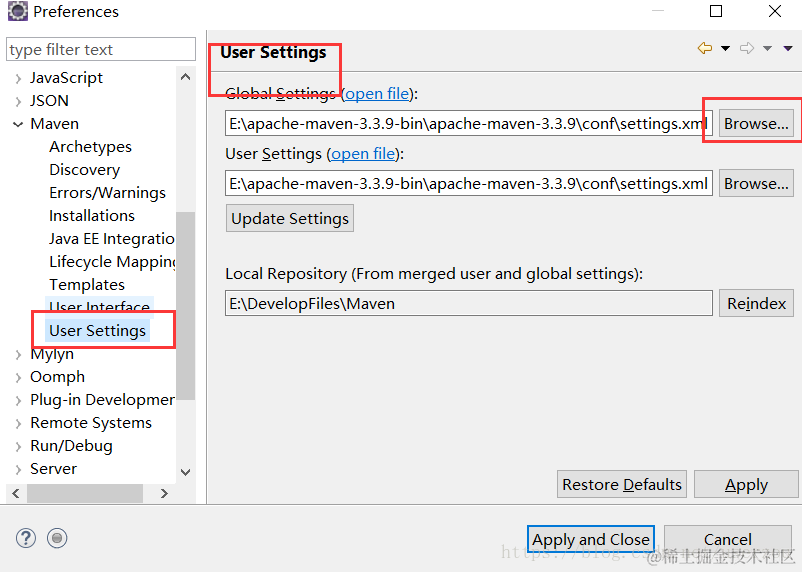Click the Preferences window title icon
Screen dimensions: 802x572
pyautogui.click(x=17, y=11)
